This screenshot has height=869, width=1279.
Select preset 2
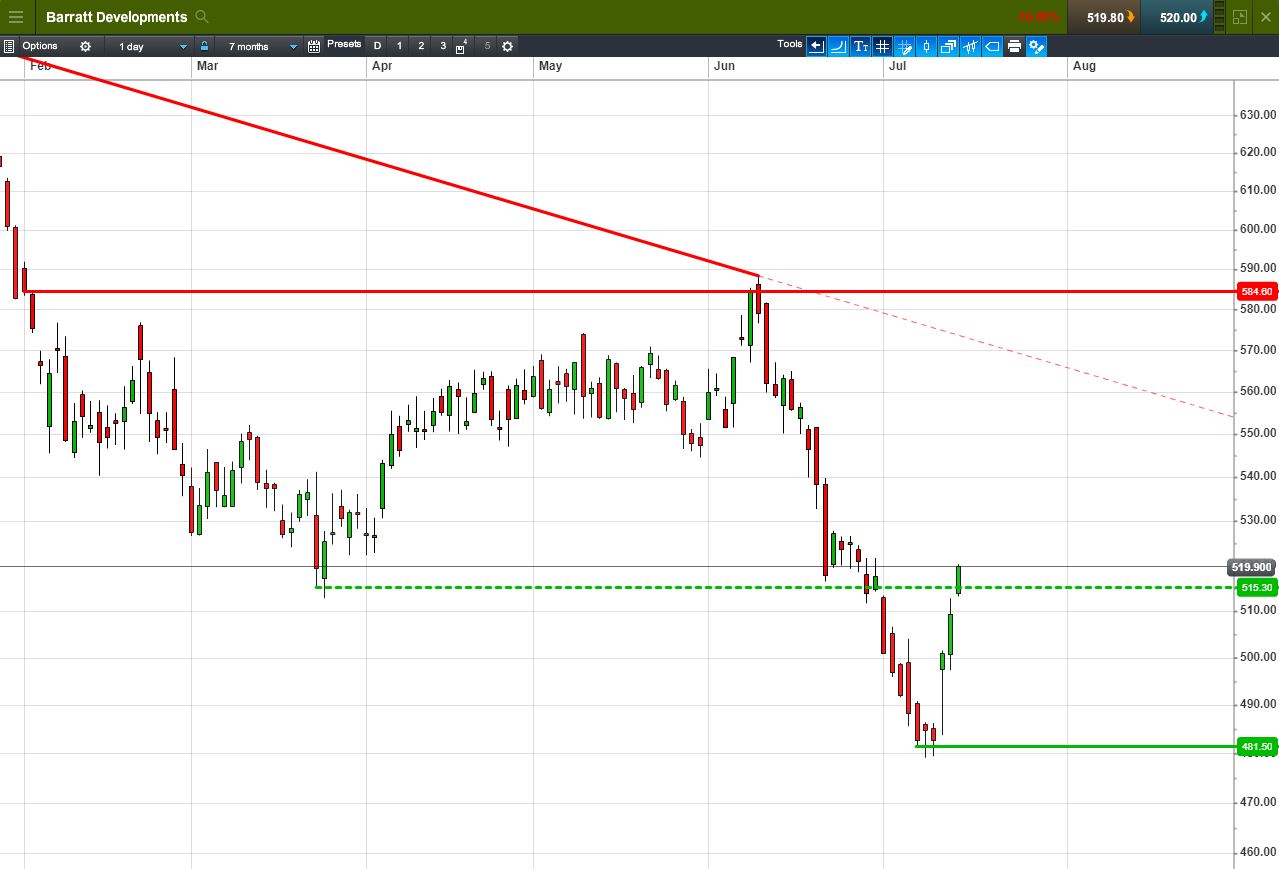pos(421,46)
